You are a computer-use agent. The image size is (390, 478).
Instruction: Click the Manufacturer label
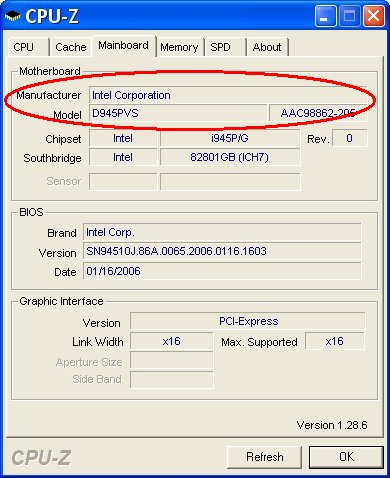tap(49, 95)
